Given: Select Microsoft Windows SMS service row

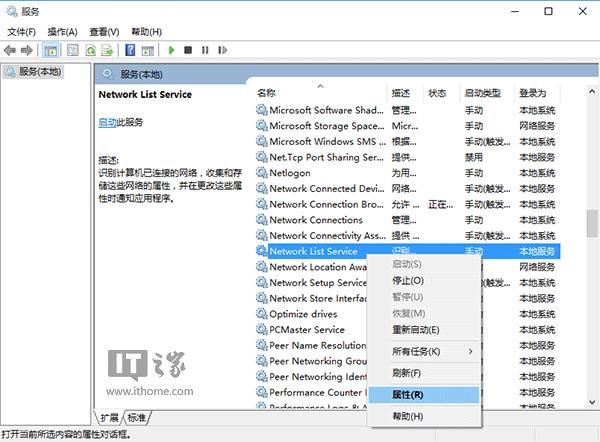Looking at the screenshot, I should pos(407,141).
